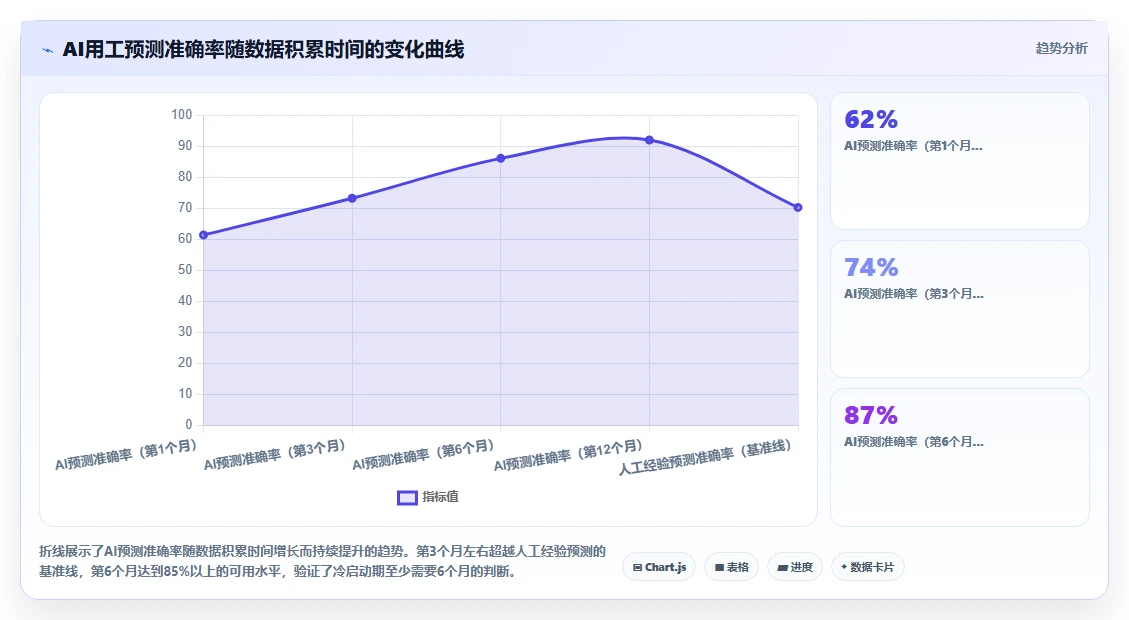The width and height of the screenshot is (1129, 620).
Task: Click the table icon in the 表格 tag
Action: [x=719, y=567]
